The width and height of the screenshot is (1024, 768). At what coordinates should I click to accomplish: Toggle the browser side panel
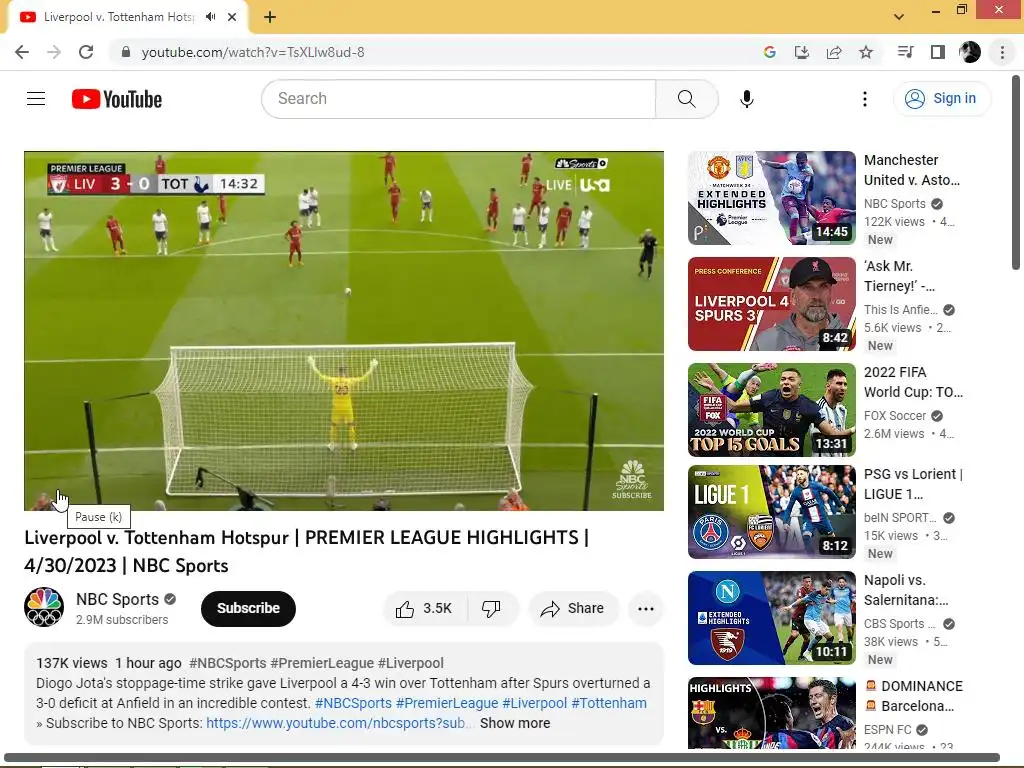click(x=938, y=52)
